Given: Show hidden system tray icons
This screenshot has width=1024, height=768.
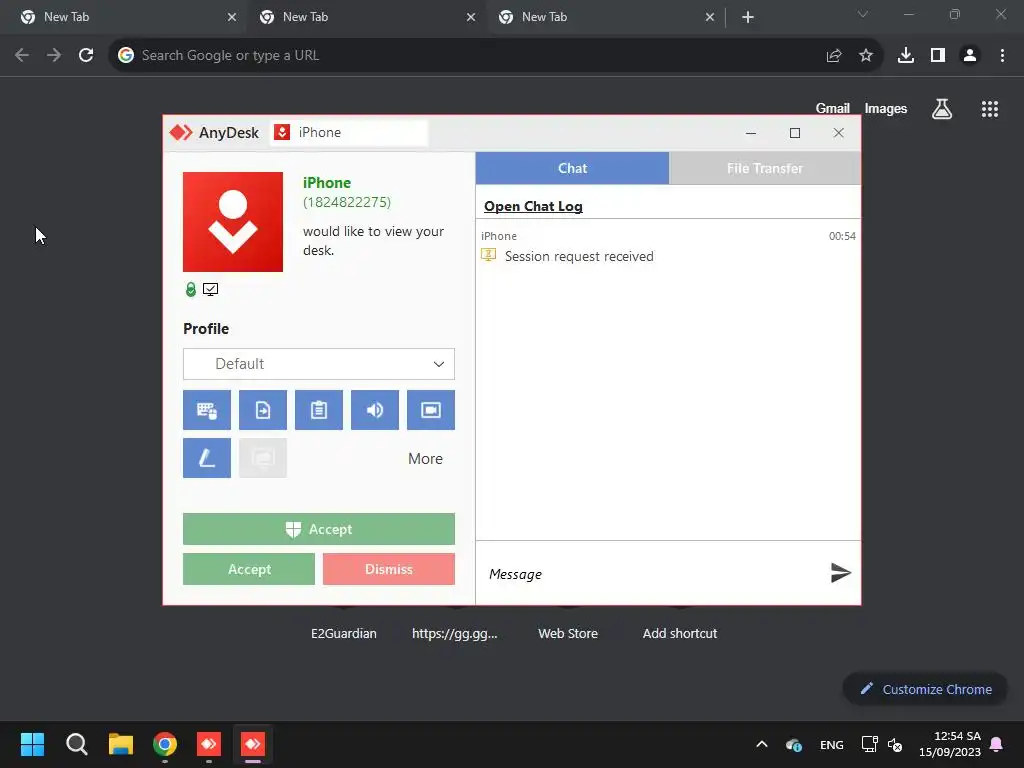Looking at the screenshot, I should 761,744.
